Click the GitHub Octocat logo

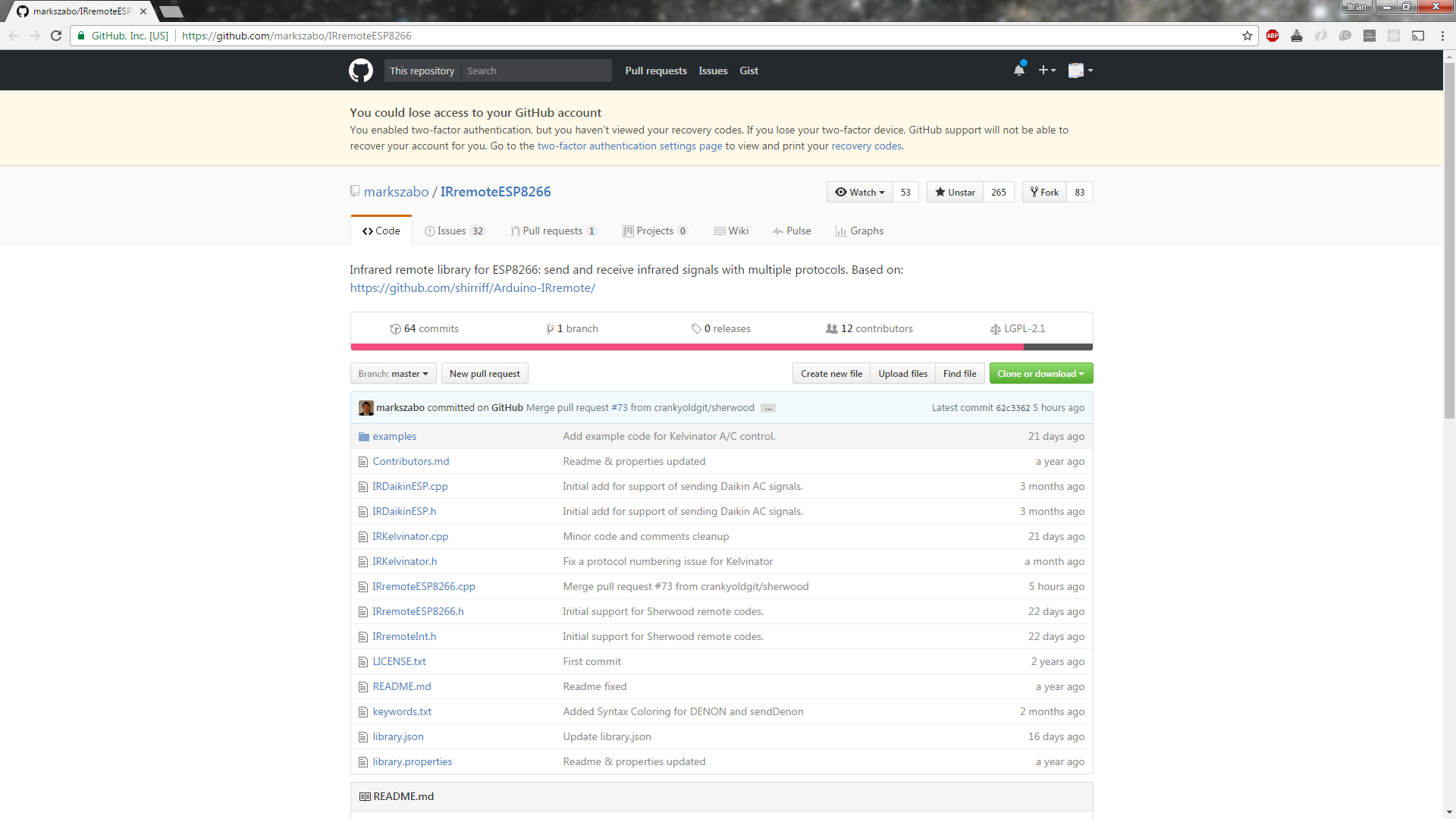point(360,71)
